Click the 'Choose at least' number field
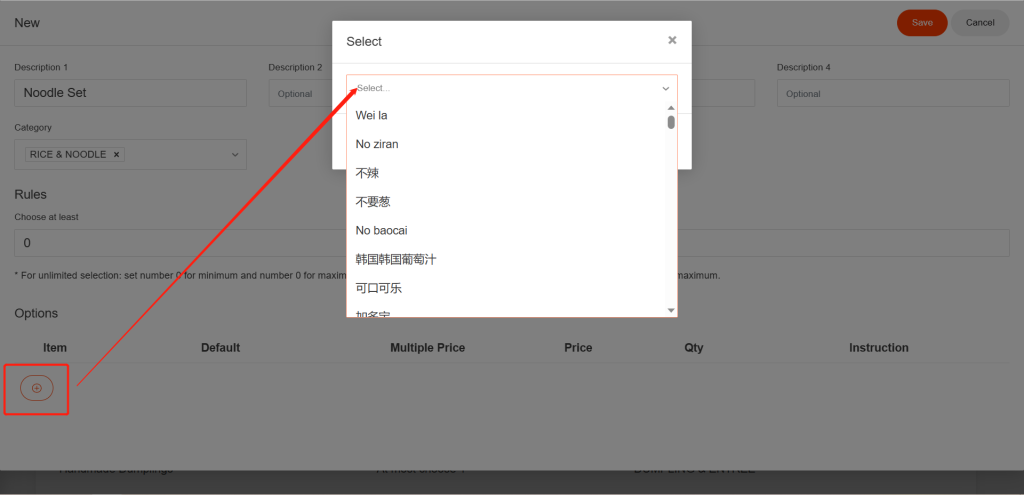Viewport: 1024px width, 495px height. (180, 243)
